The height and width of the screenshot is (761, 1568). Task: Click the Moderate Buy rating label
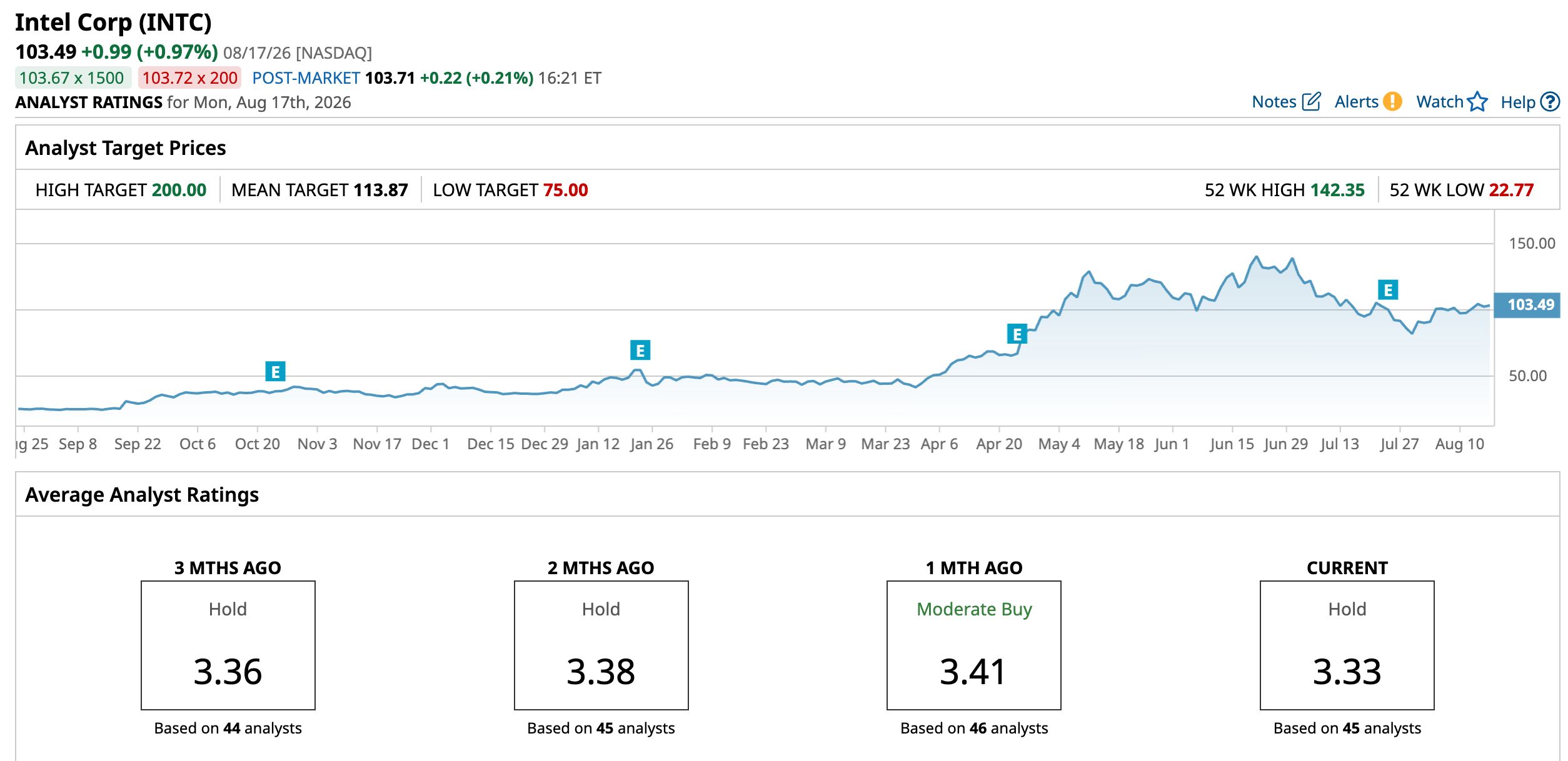click(974, 609)
